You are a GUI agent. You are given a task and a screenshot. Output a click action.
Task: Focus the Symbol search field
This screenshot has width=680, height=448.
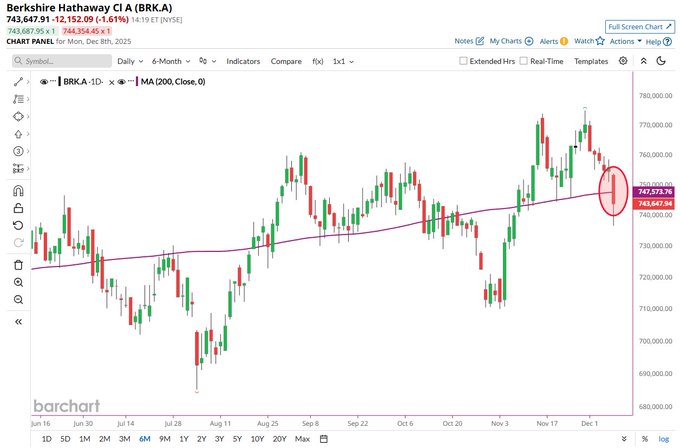pyautogui.click(x=62, y=61)
